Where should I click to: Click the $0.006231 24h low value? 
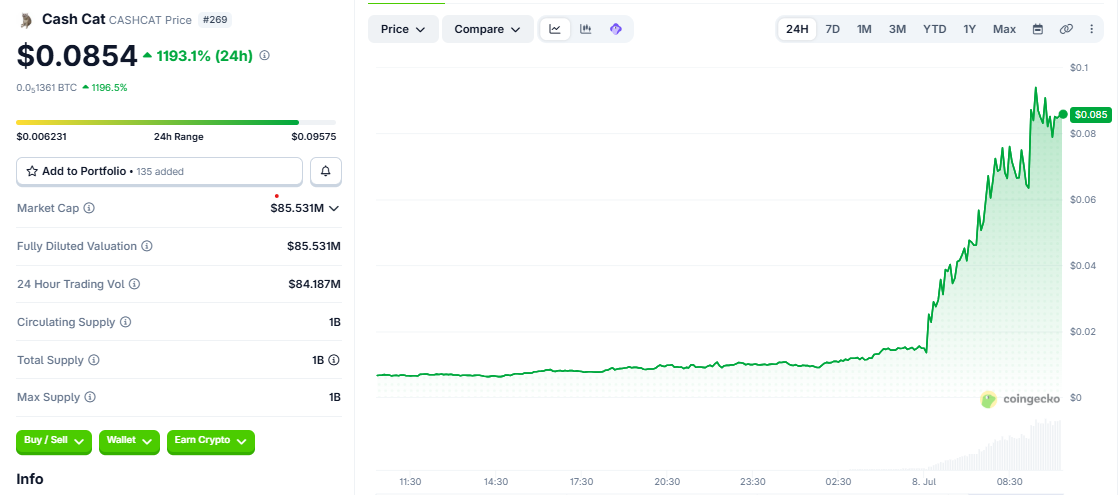(41, 136)
